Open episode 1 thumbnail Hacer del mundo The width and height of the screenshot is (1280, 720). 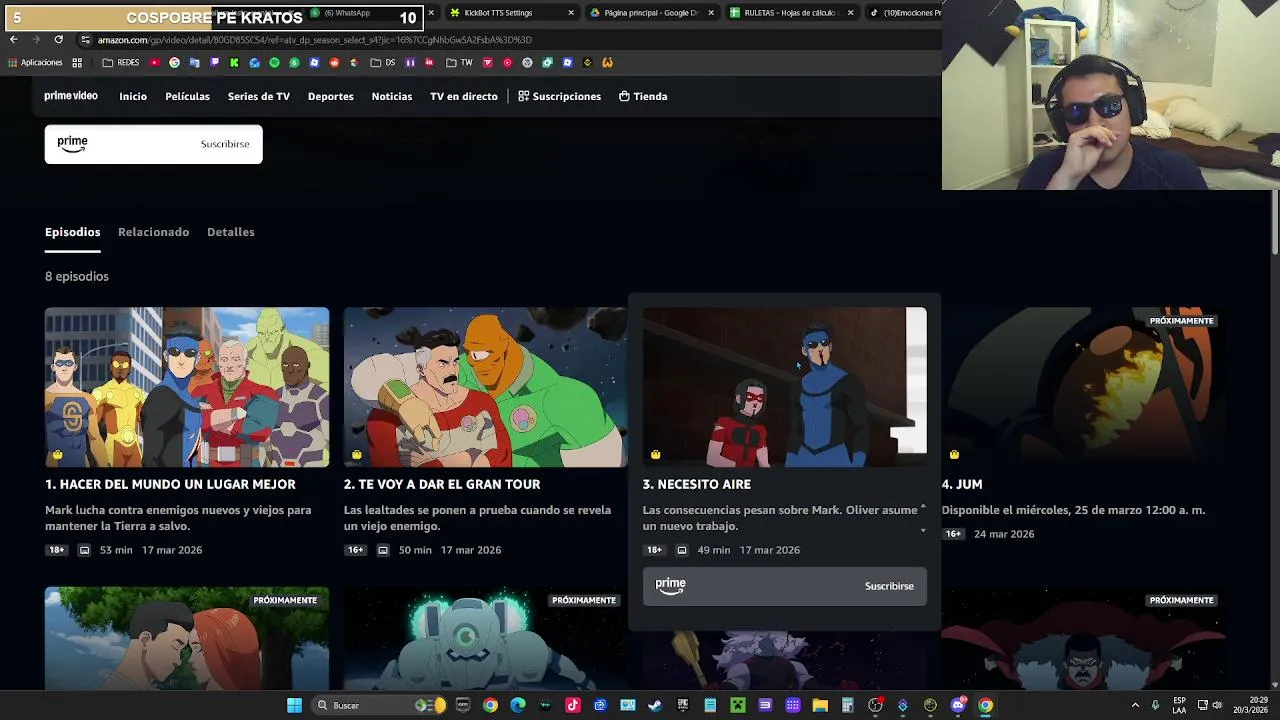pyautogui.click(x=187, y=387)
